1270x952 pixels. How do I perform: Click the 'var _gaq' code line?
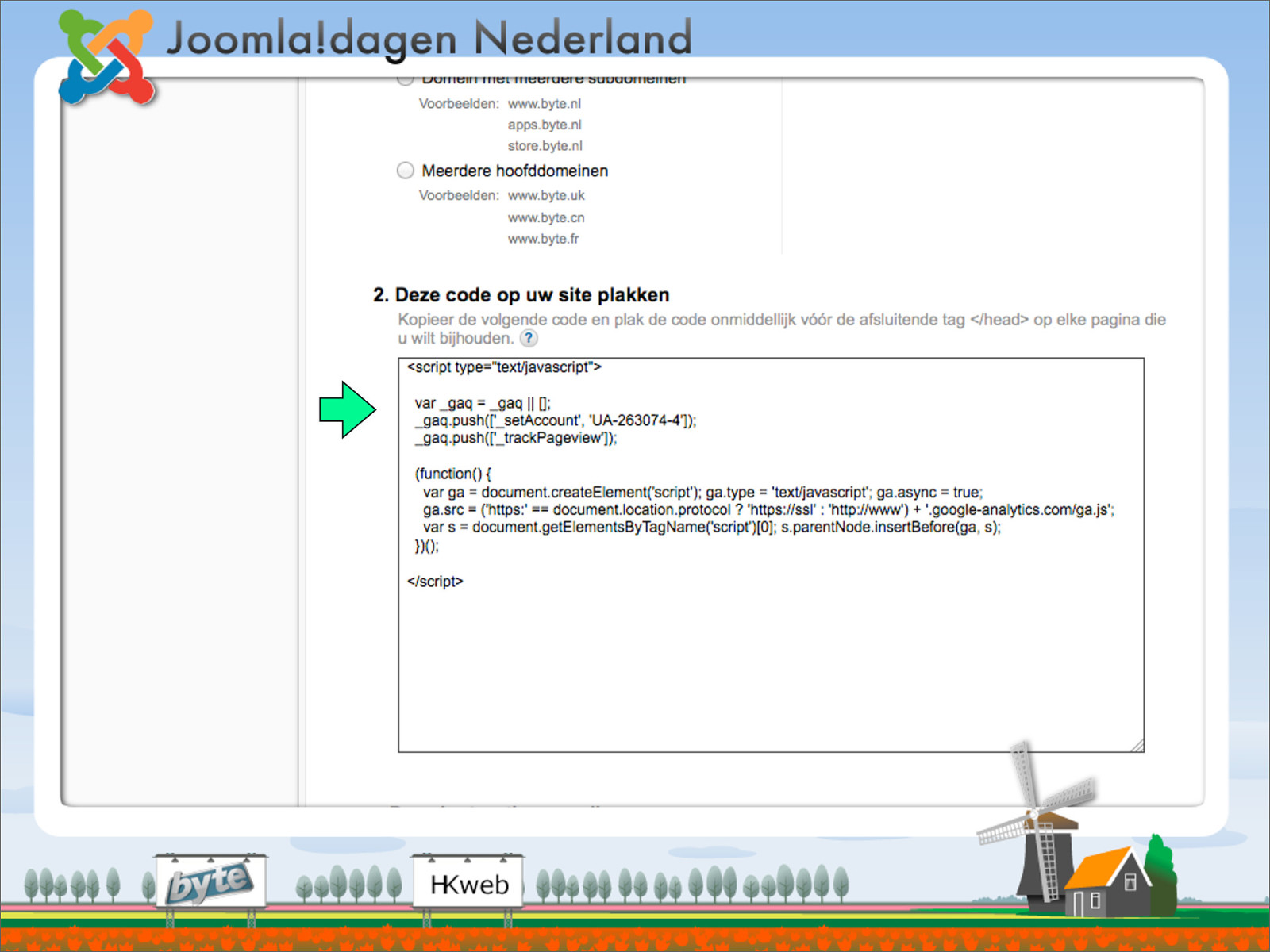tap(483, 403)
